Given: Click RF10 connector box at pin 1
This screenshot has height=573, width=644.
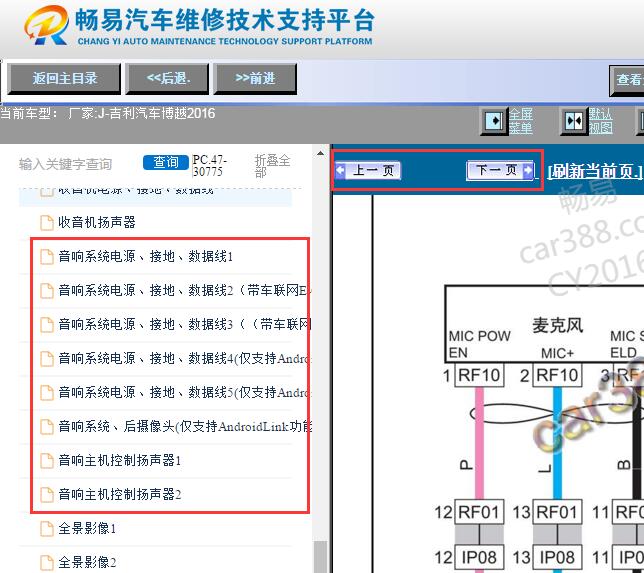Looking at the screenshot, I should [x=479, y=375].
